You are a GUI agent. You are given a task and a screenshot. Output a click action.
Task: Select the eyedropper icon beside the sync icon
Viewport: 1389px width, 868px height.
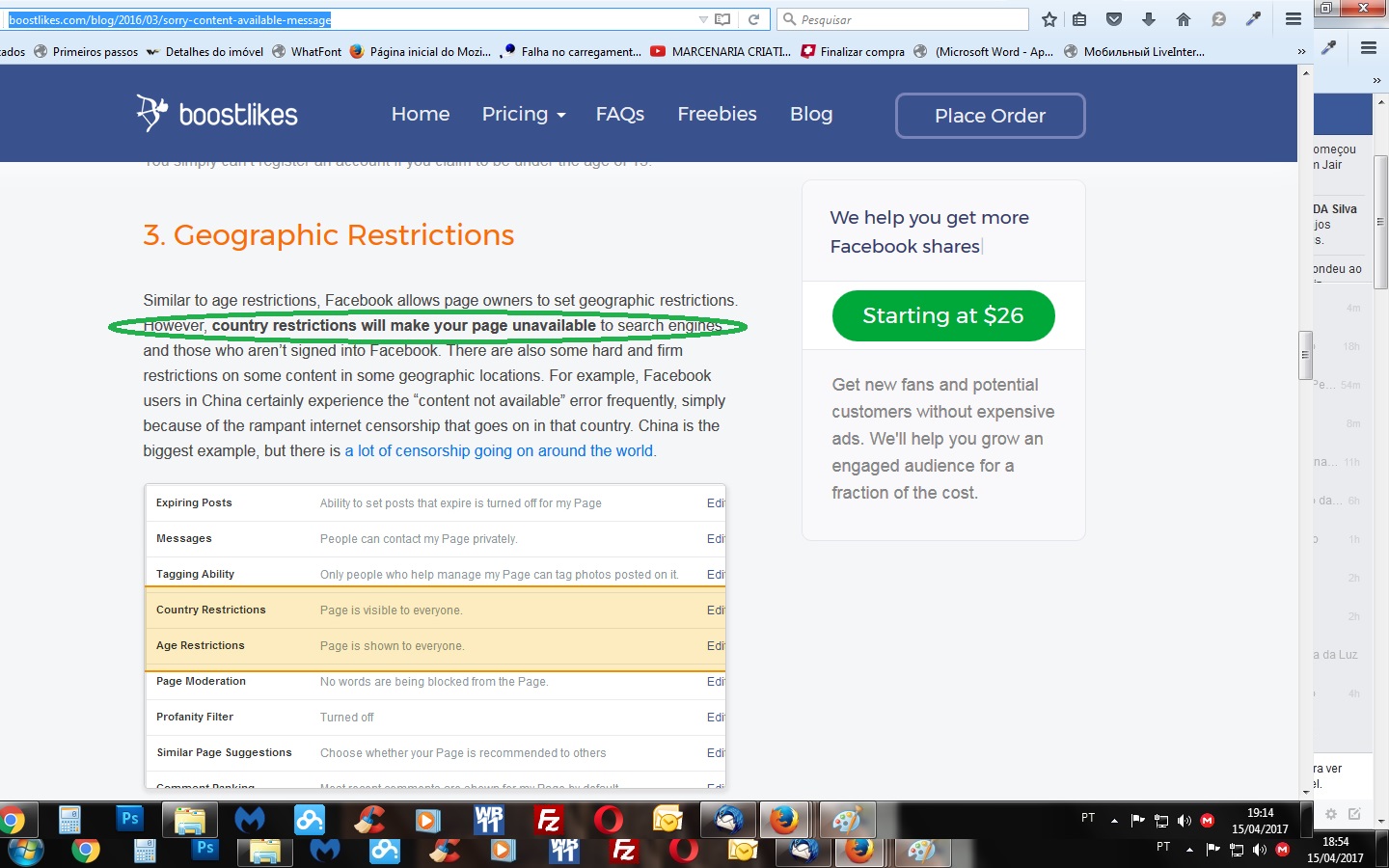[x=1253, y=19]
